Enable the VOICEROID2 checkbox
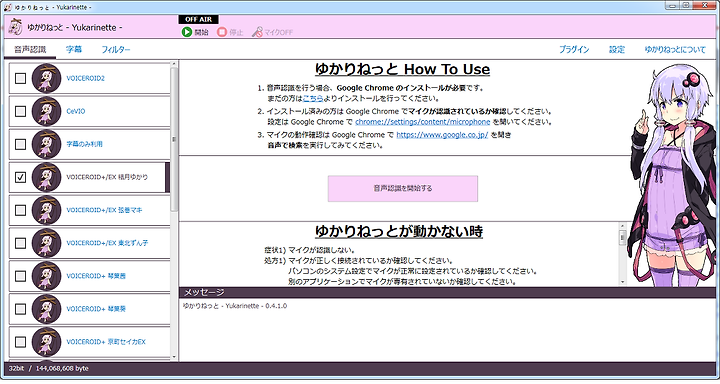Image resolution: width=720 pixels, height=384 pixels. [20, 79]
